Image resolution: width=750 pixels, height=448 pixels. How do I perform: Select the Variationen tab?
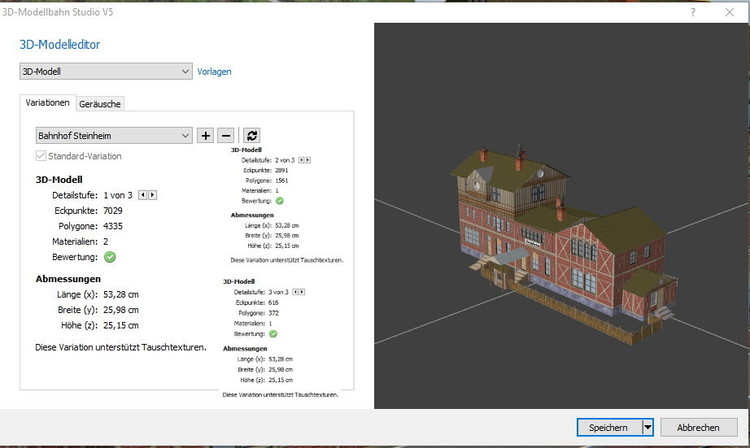point(48,102)
